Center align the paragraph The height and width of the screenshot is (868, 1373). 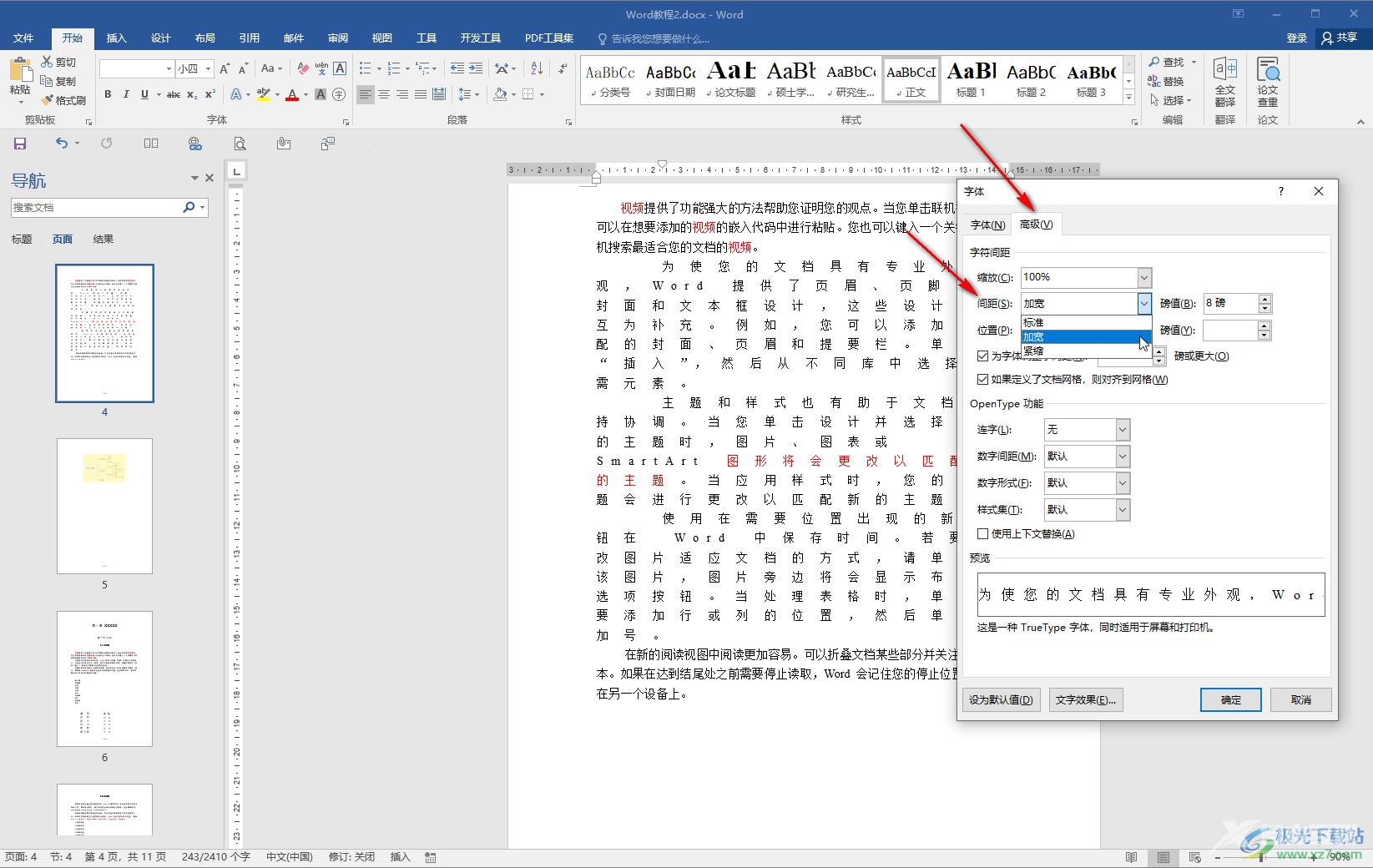click(384, 94)
